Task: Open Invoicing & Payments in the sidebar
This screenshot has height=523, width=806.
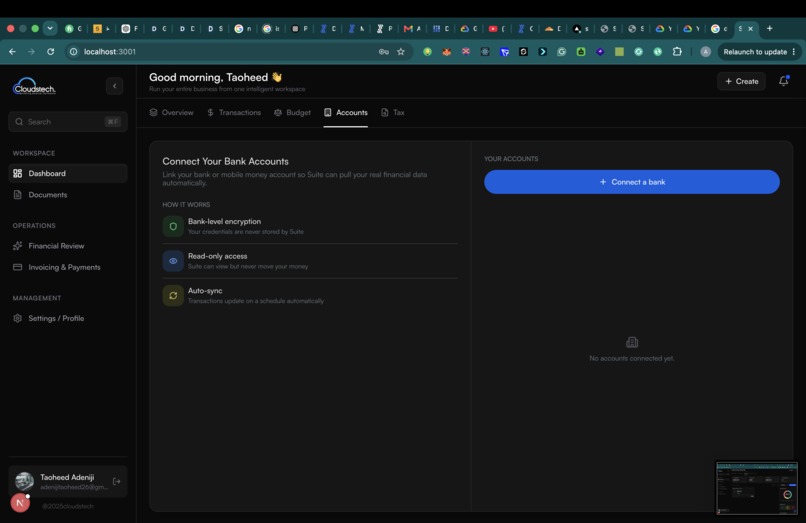Action: [67, 267]
